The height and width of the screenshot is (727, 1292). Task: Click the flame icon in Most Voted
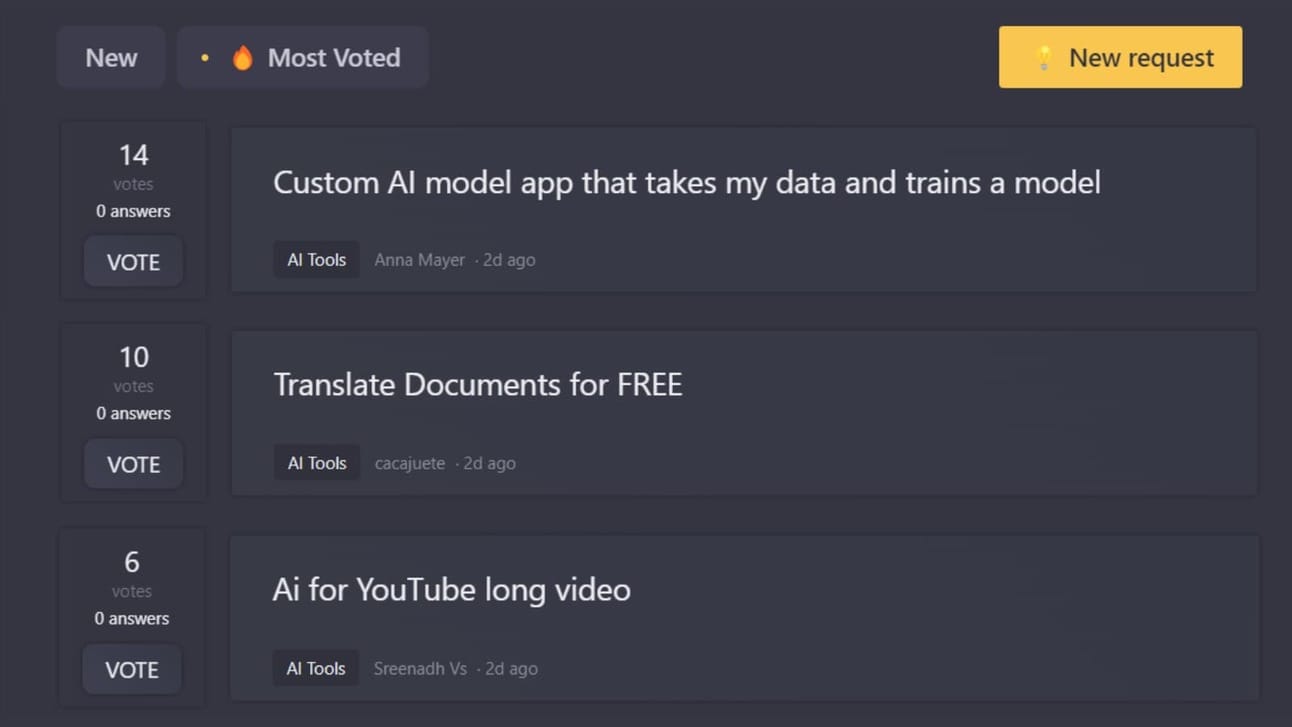pyautogui.click(x=242, y=58)
